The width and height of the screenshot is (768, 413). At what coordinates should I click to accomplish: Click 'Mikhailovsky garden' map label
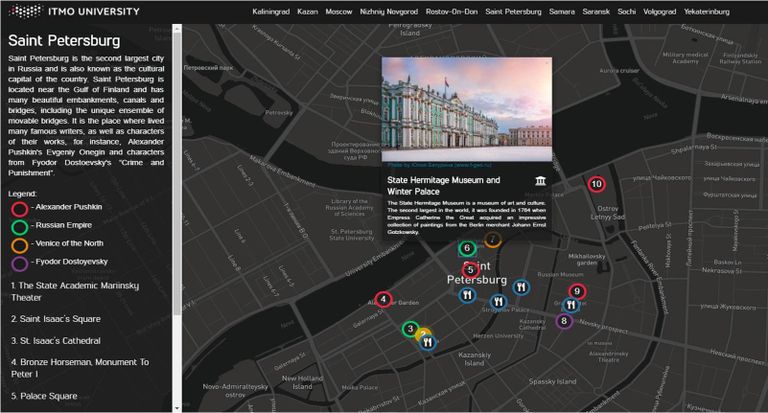click(587, 259)
